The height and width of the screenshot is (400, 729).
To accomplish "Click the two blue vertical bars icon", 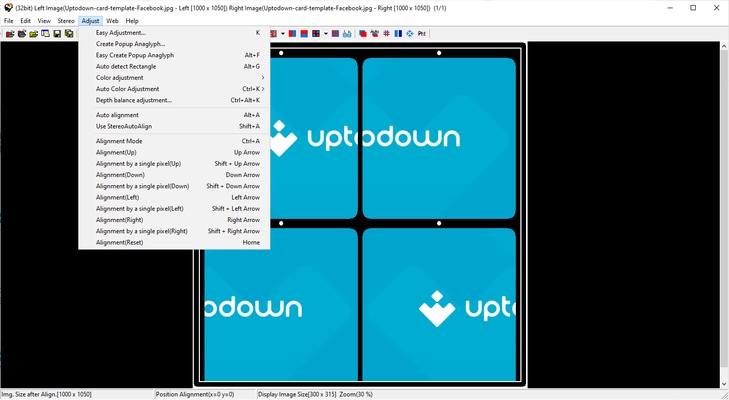I will click(x=398, y=33).
